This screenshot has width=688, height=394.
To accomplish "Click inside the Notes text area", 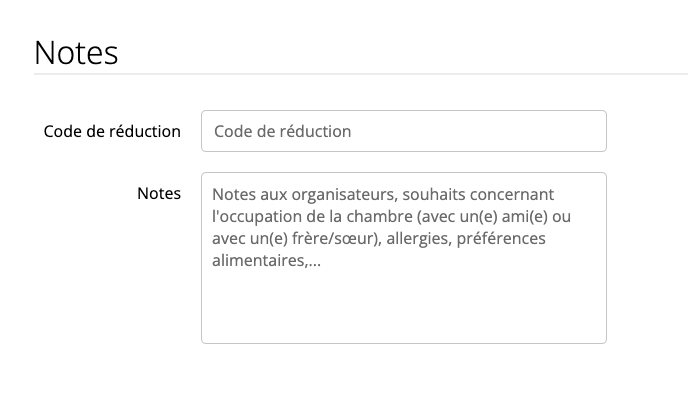I will (x=404, y=258).
